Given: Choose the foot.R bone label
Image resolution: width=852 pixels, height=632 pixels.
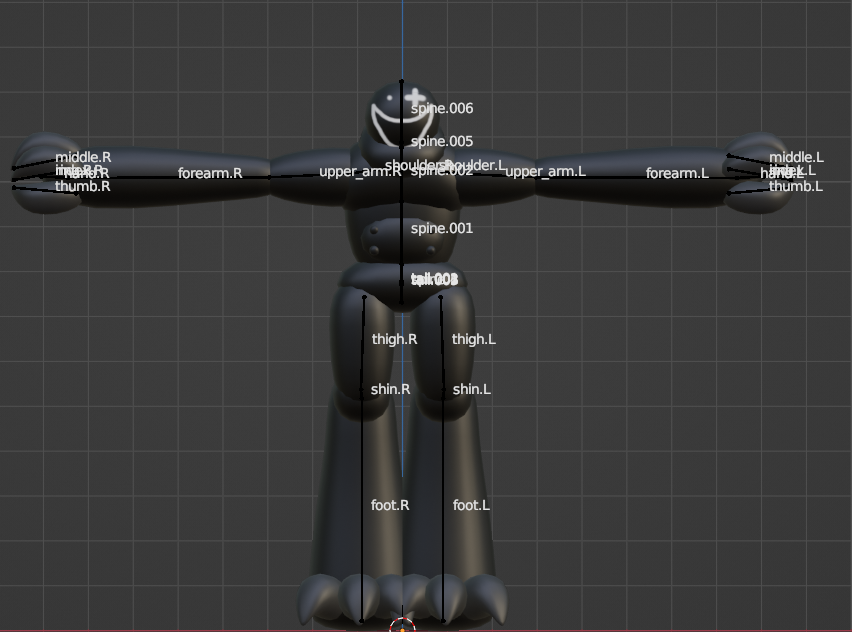Looking at the screenshot, I should pyautogui.click(x=390, y=505).
